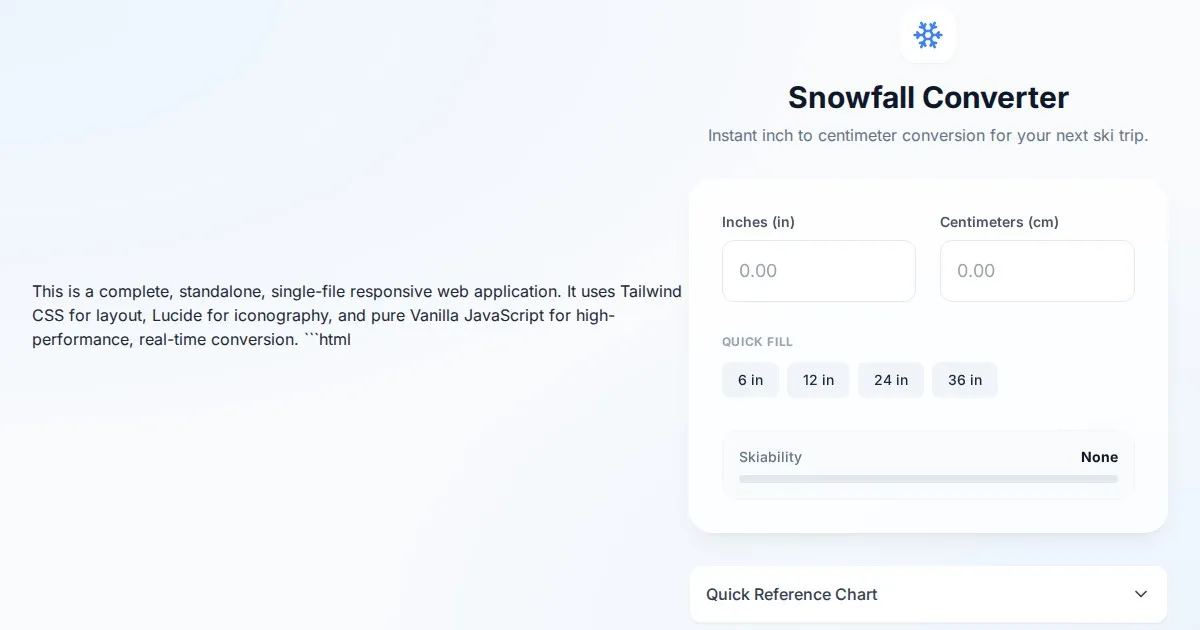
Task: Click the "```html" text in the description
Action: pyautogui.click(x=327, y=339)
